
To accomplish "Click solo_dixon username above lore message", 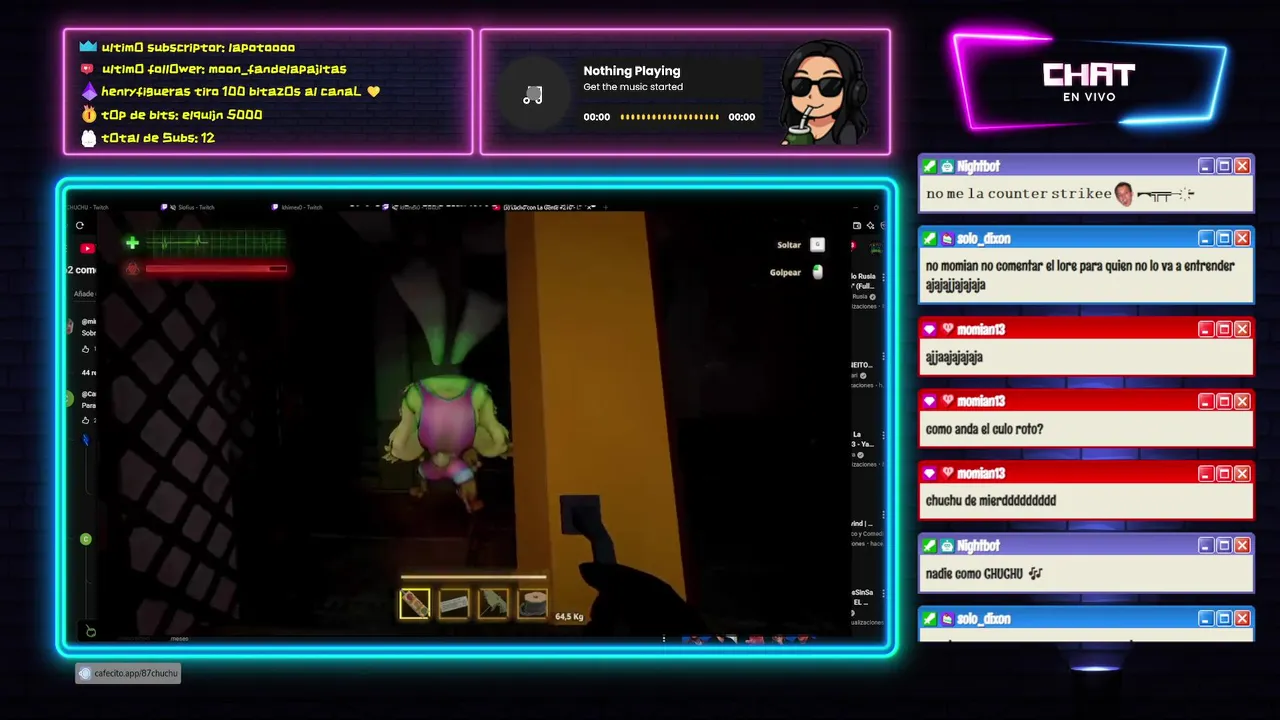I will click(x=983, y=238).
